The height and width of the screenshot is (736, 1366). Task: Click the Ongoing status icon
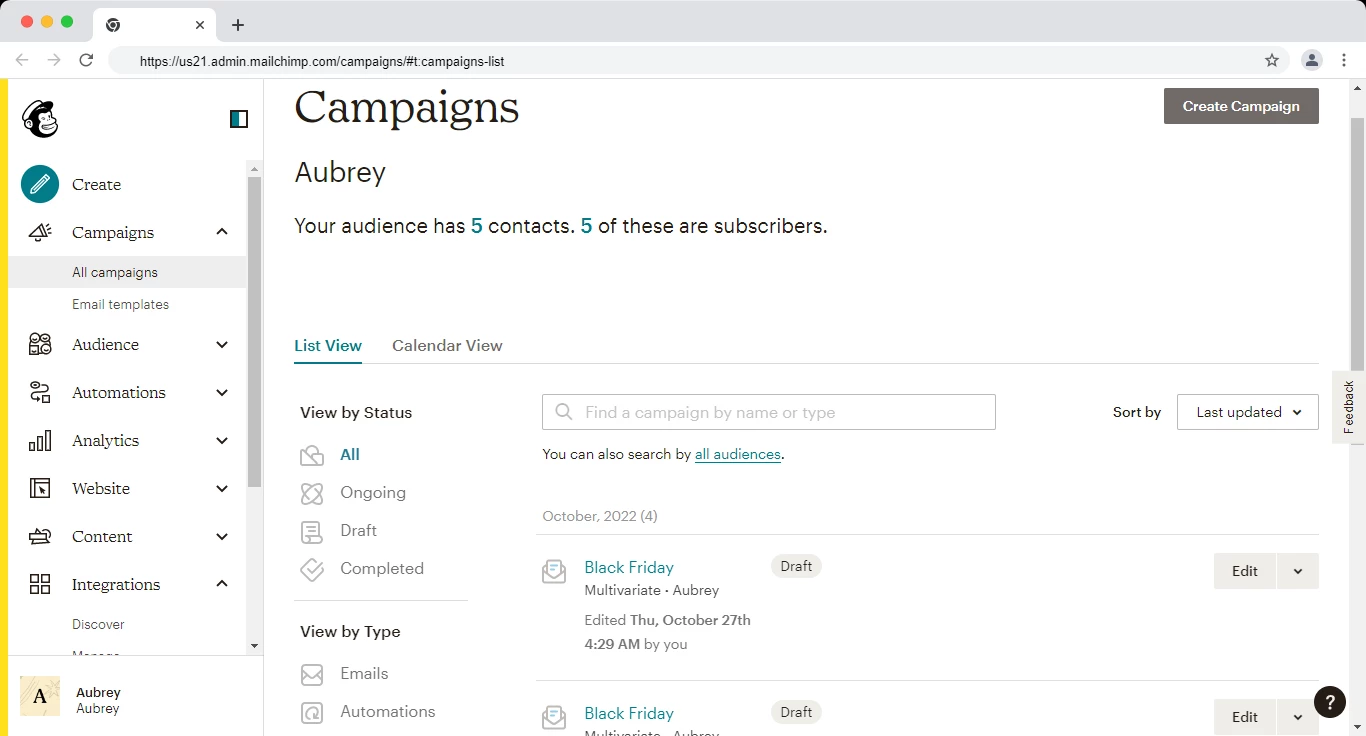312,493
